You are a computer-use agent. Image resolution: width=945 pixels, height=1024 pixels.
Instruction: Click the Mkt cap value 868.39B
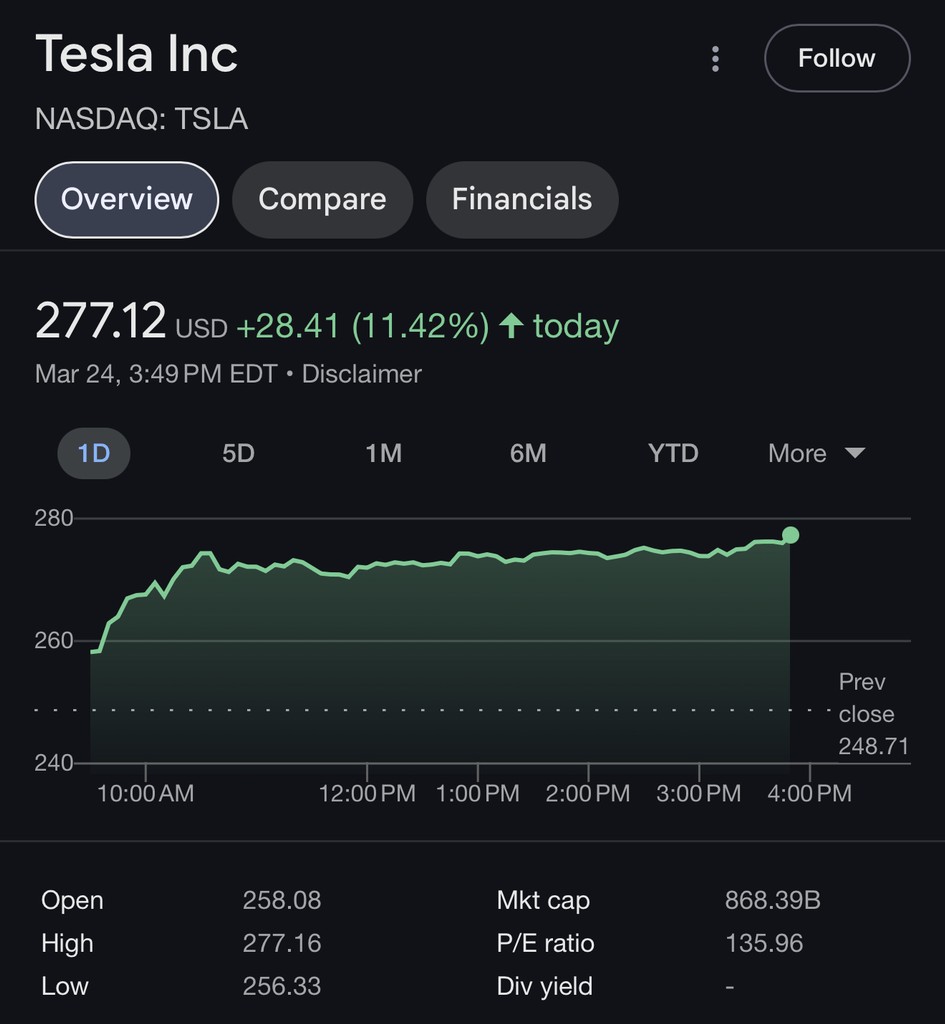coord(772,900)
